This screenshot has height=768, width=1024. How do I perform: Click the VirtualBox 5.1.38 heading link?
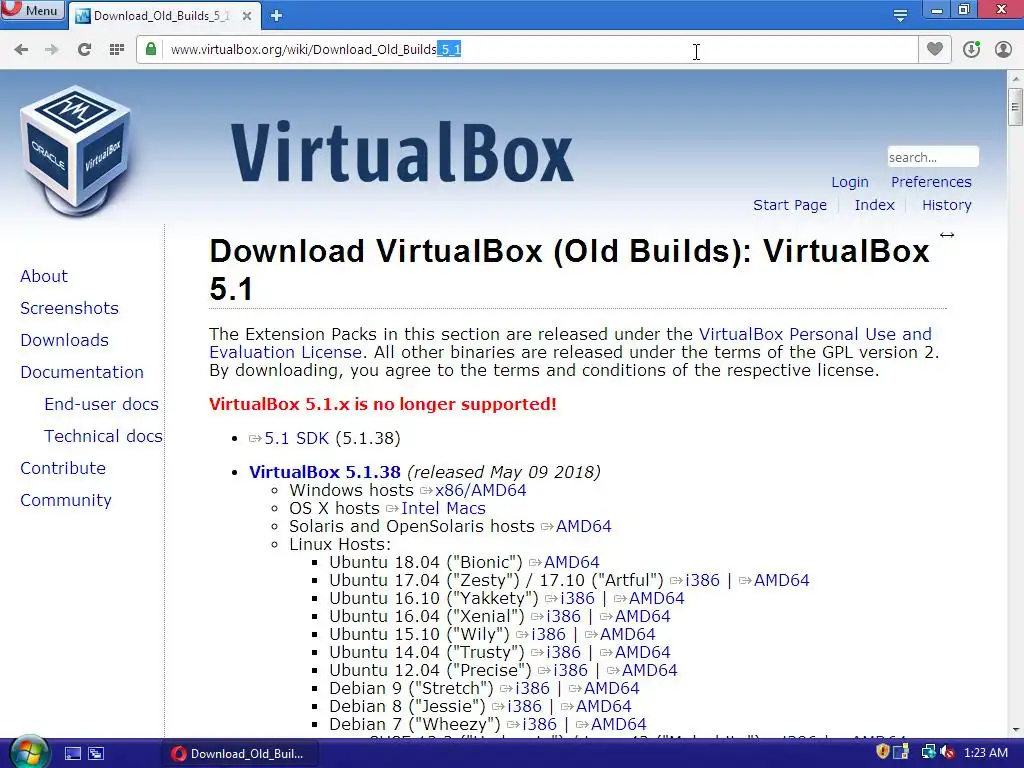click(x=325, y=472)
